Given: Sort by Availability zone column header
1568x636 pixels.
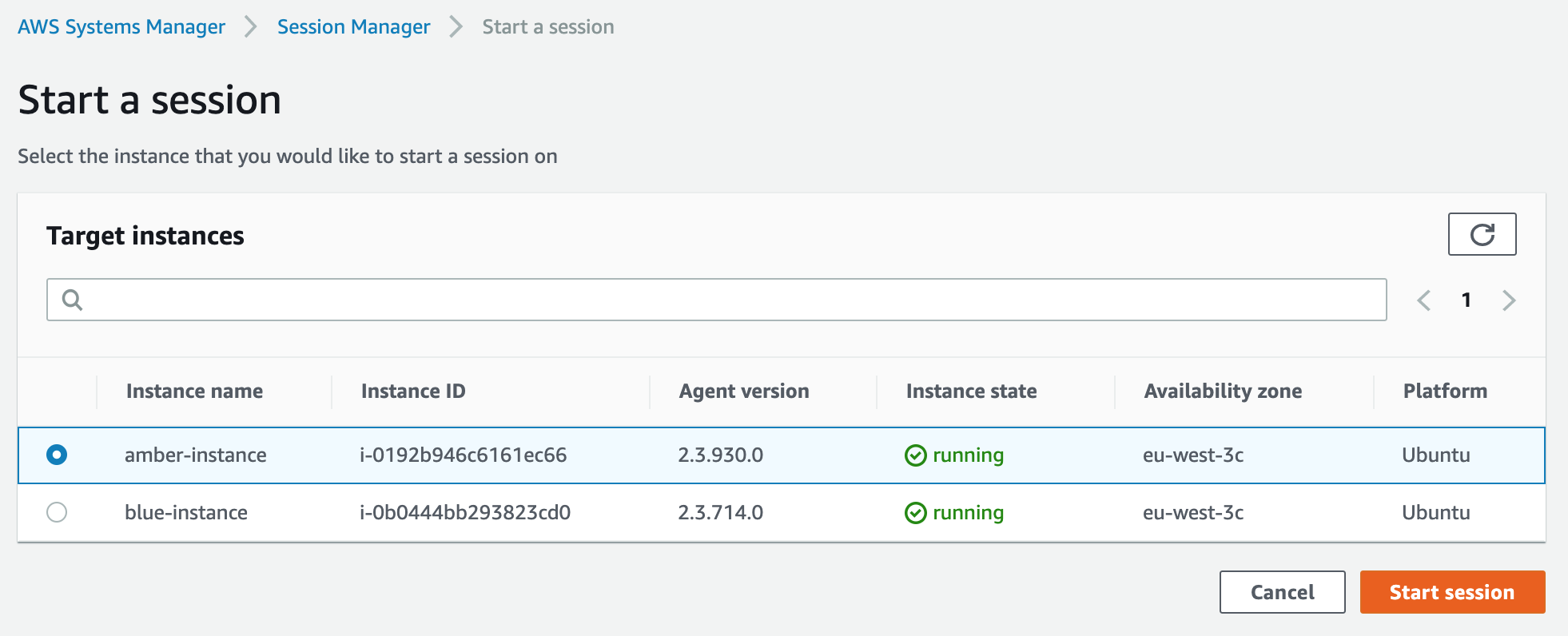Looking at the screenshot, I should point(1223,392).
